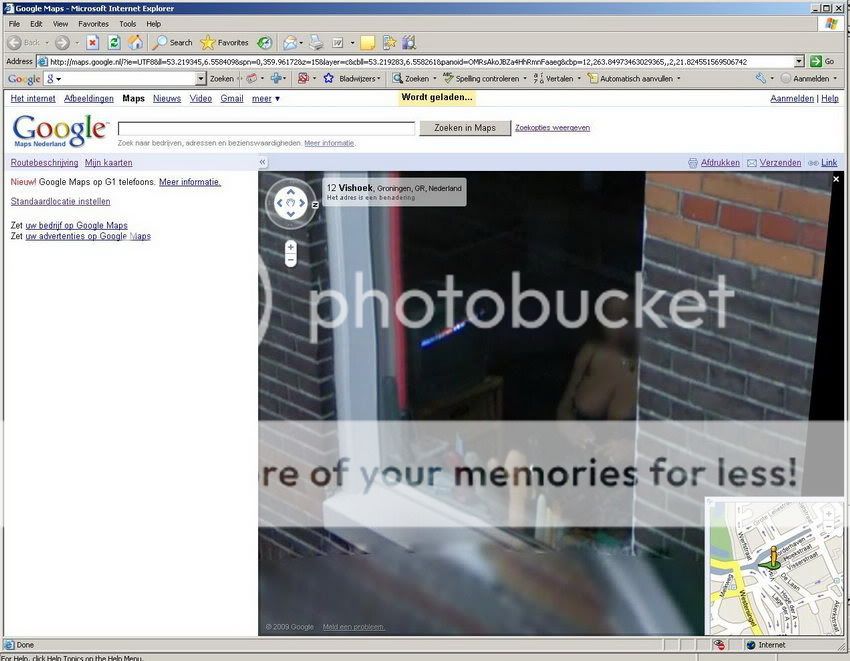Click the yellow sticky note toolbar icon

click(x=368, y=42)
